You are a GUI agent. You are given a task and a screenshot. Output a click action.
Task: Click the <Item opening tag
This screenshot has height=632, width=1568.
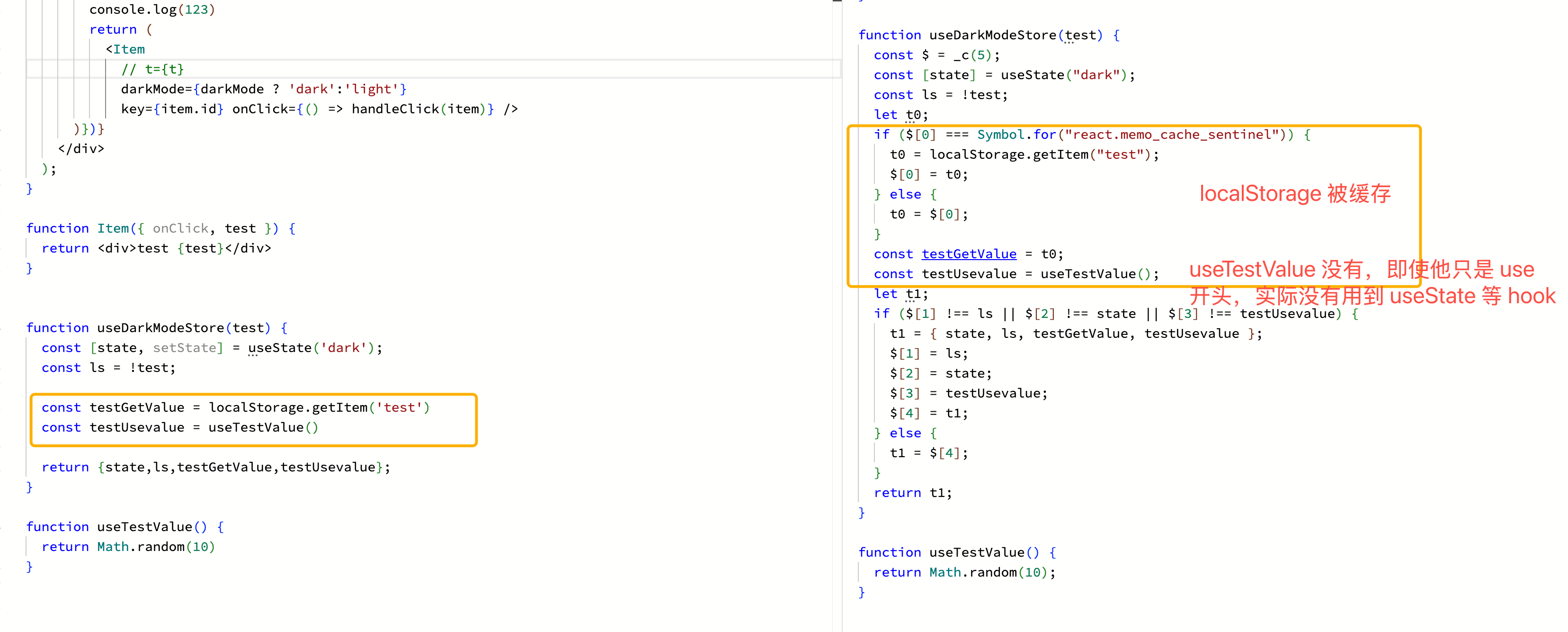pos(125,49)
